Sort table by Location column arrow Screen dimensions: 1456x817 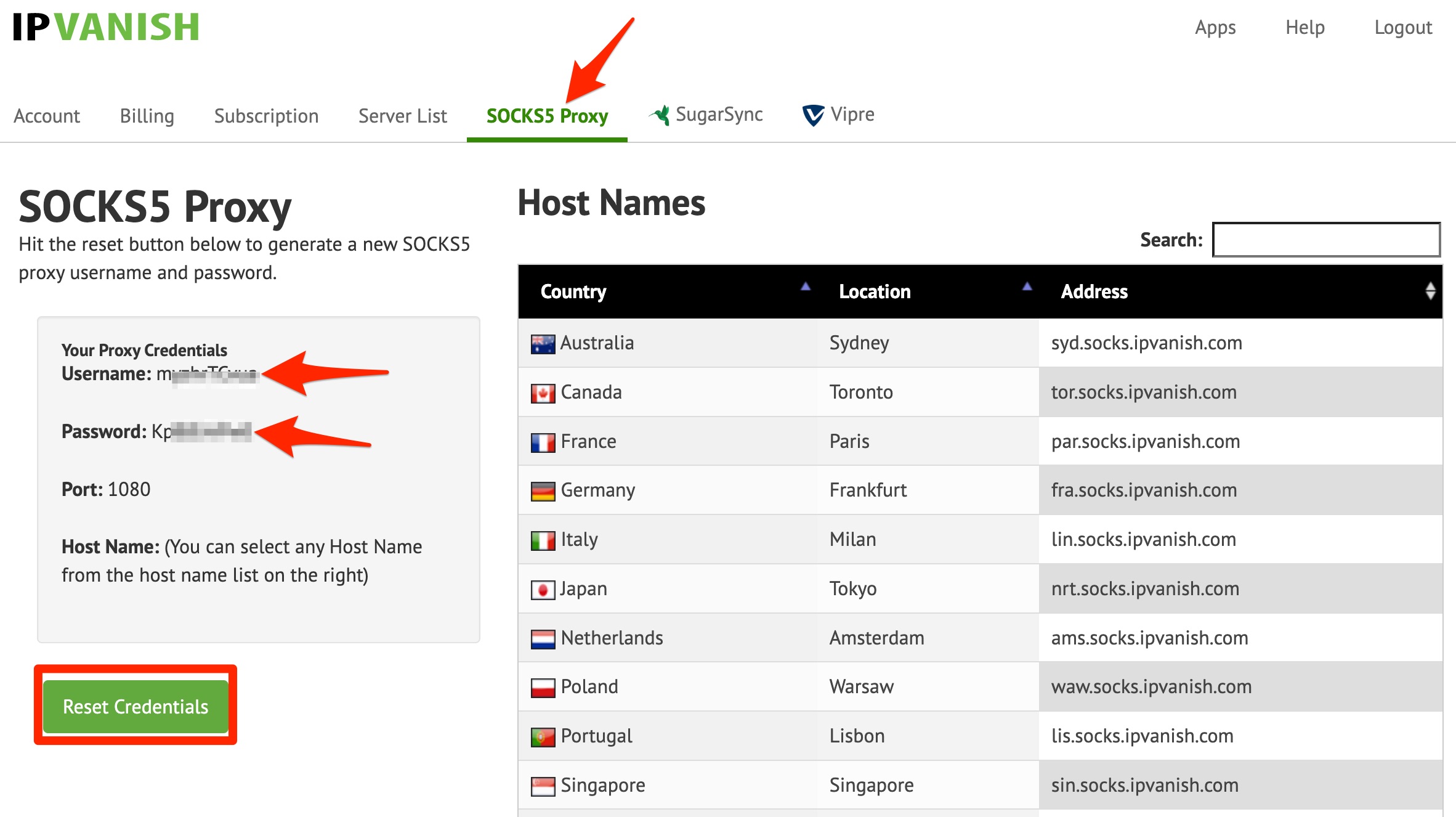pyautogui.click(x=1027, y=286)
